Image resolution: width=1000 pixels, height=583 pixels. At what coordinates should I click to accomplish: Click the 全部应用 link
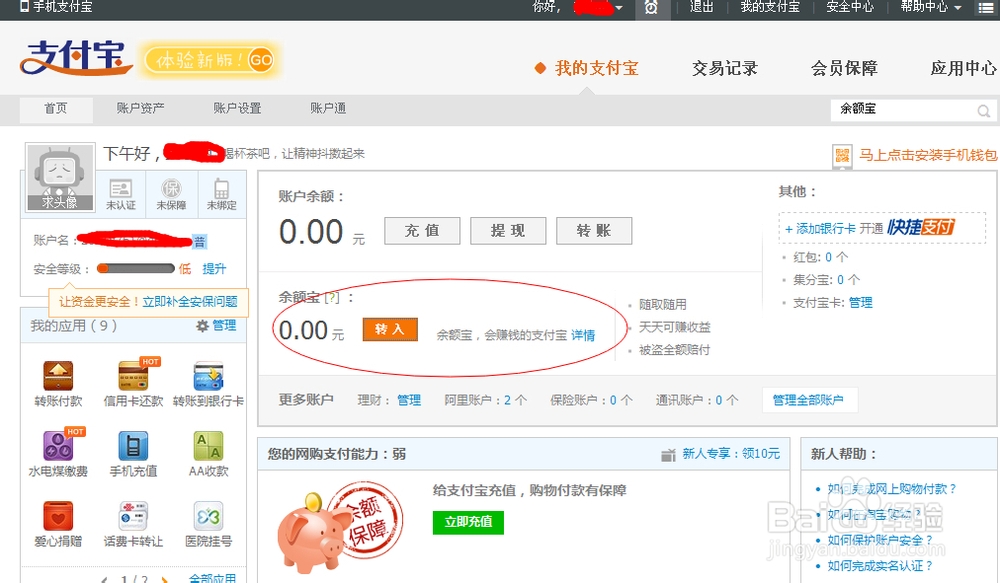(x=212, y=578)
